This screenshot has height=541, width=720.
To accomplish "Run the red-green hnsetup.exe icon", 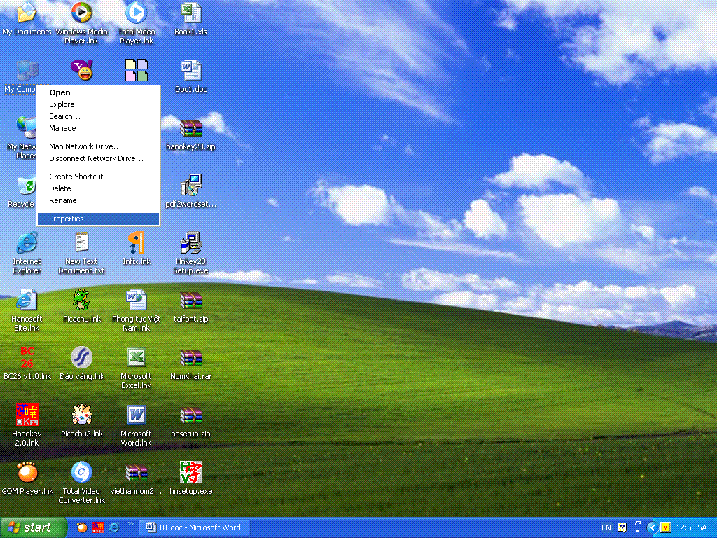I will (x=191, y=472).
